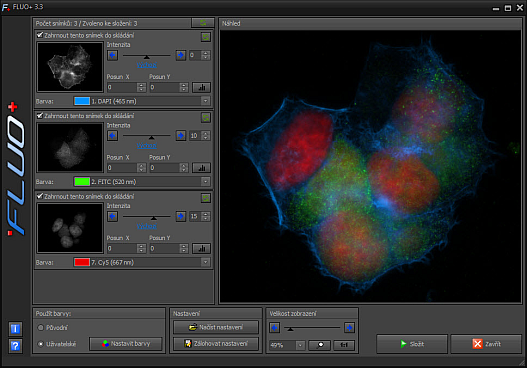This screenshot has height=368, width=527.
Task: Click the "Výchozí" link under the FITC intensity
Action: point(147,146)
